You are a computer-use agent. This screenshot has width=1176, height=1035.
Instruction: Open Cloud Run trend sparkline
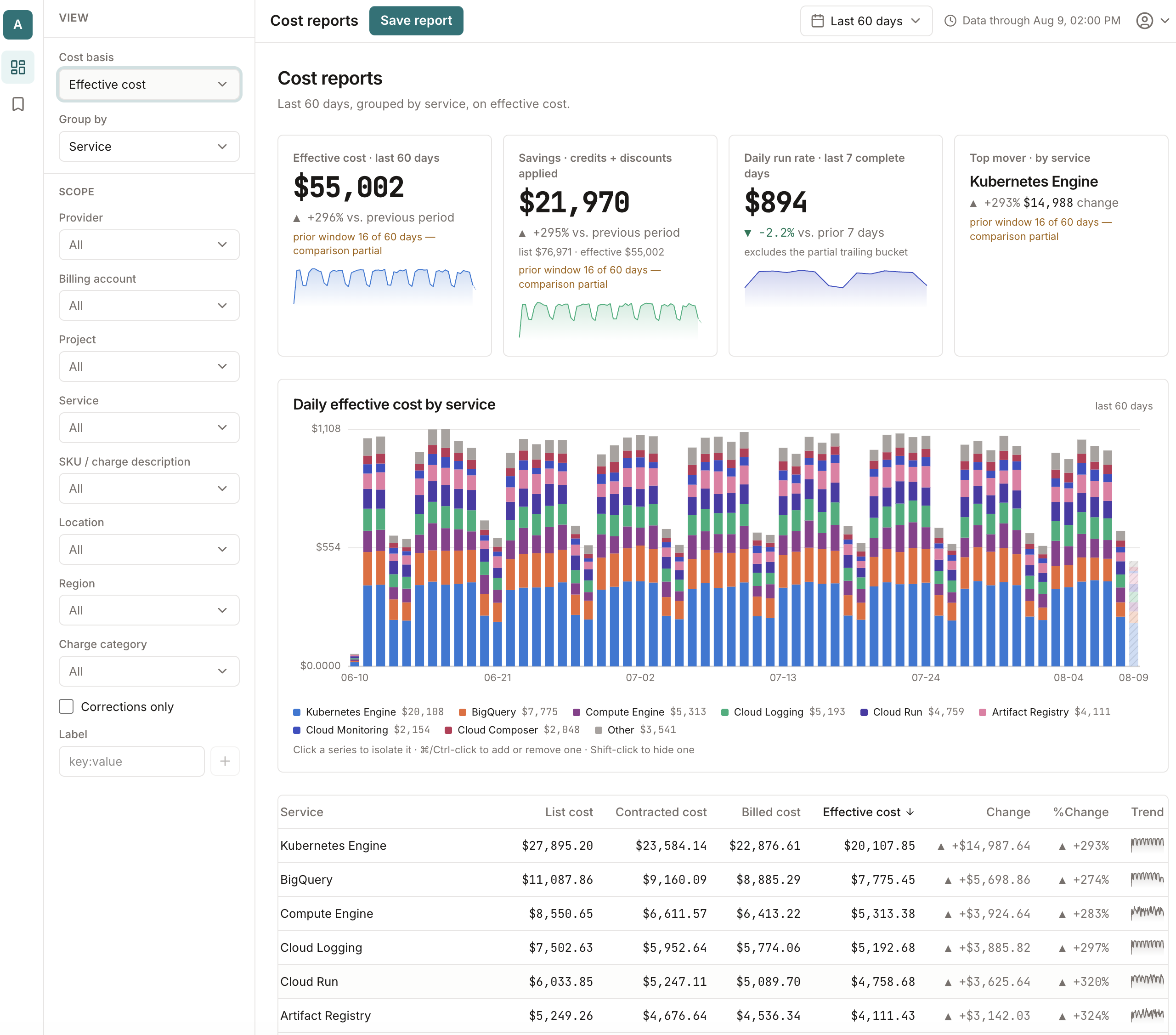click(1147, 981)
